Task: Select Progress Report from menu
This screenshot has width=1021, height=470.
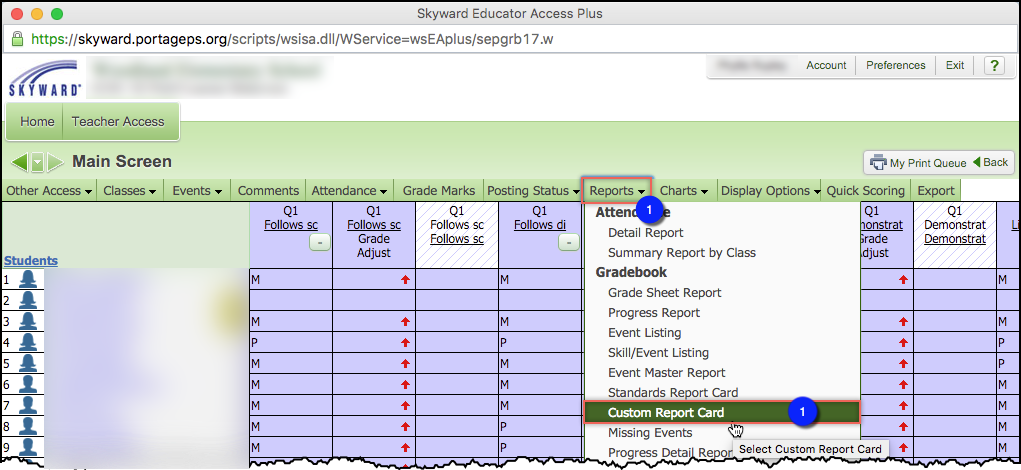Action: coord(654,313)
